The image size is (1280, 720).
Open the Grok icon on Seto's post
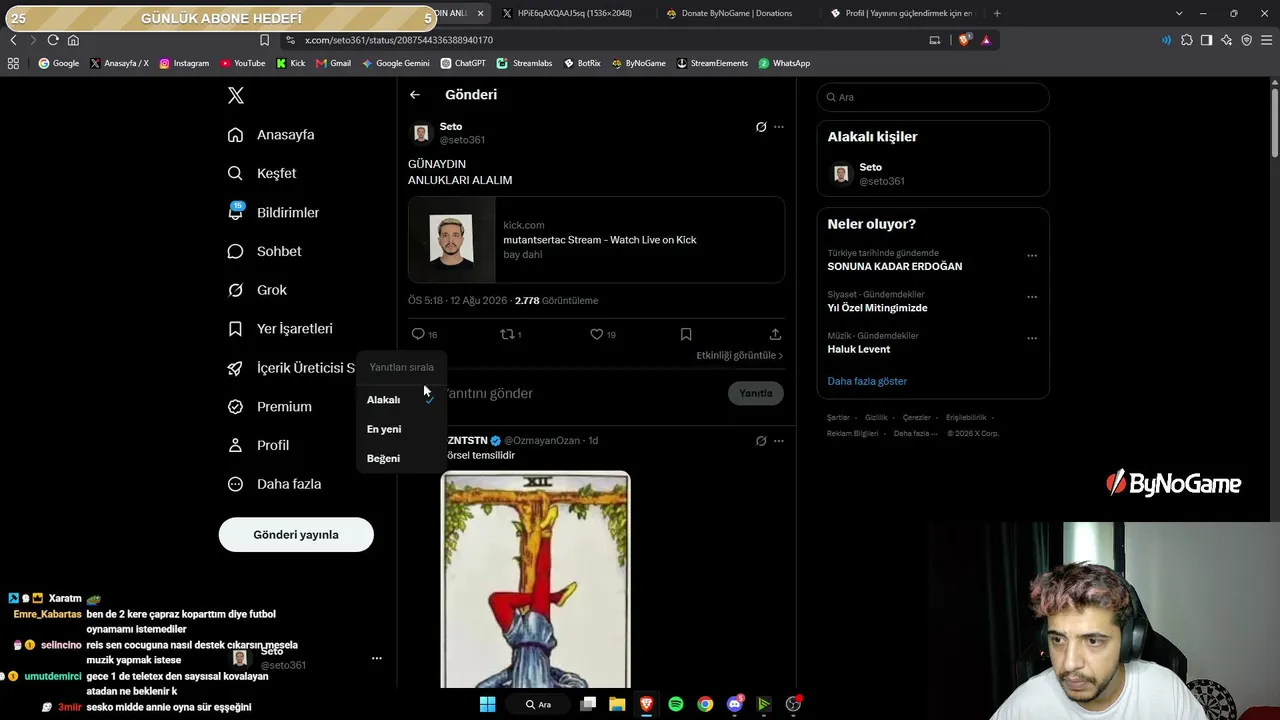click(761, 127)
